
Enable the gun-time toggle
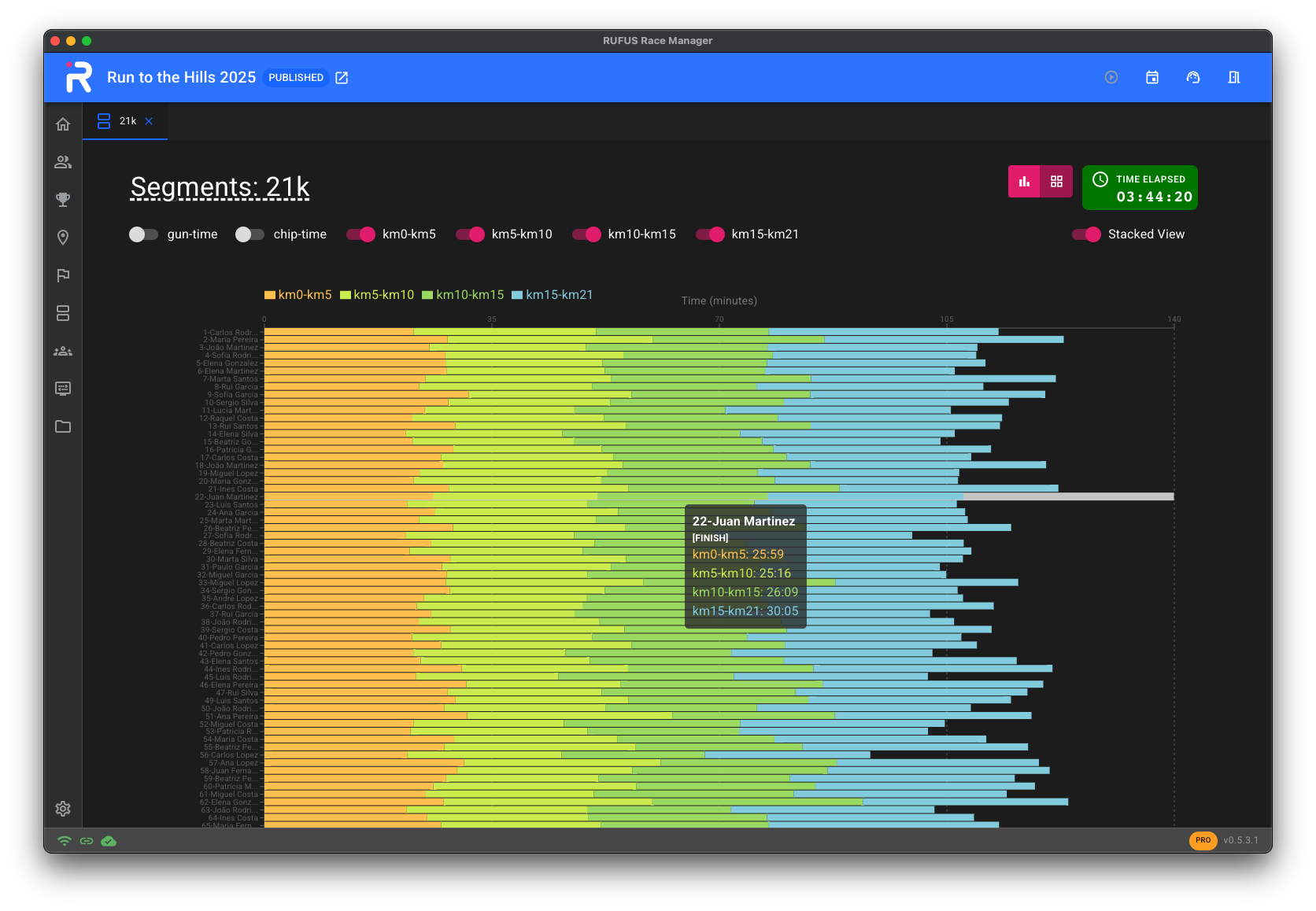pos(144,234)
